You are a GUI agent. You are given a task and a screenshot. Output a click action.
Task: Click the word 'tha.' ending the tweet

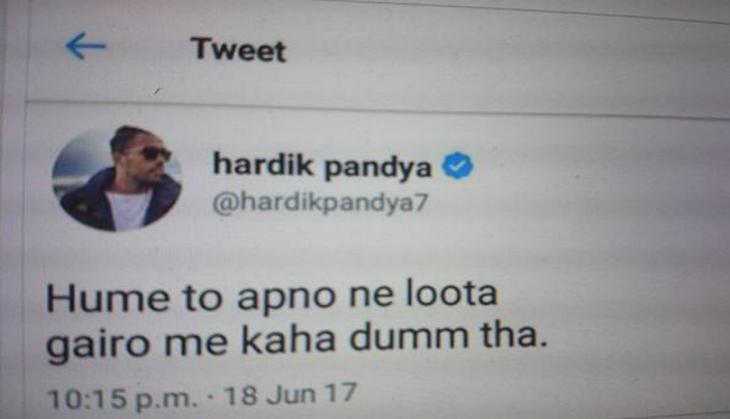tap(514, 335)
